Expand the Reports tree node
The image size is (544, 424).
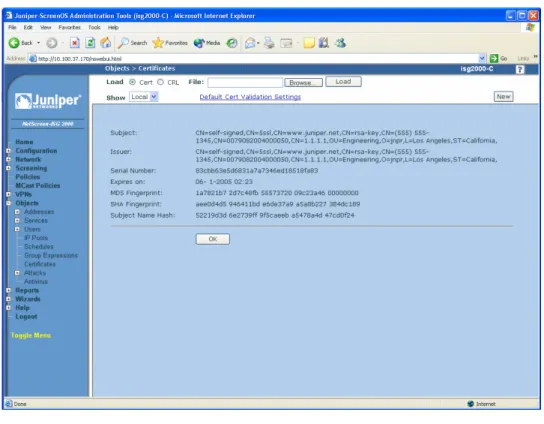click(8, 290)
